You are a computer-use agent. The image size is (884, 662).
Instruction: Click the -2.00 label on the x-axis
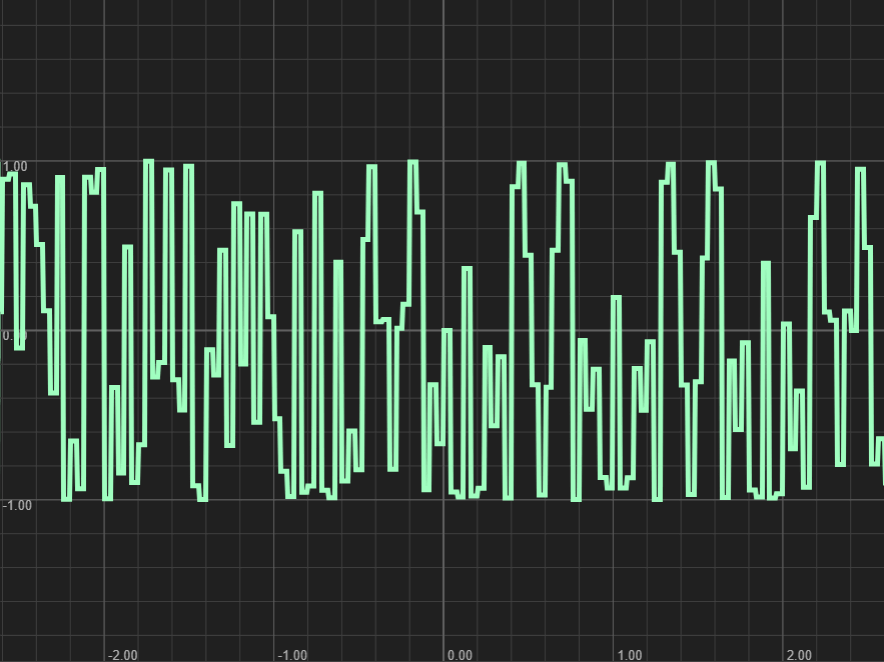coord(123,655)
